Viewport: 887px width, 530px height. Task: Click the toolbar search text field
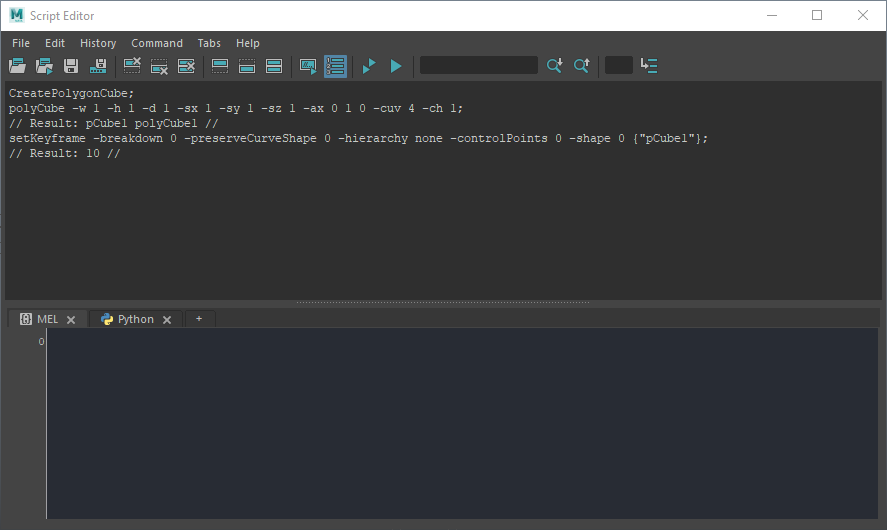click(x=479, y=65)
